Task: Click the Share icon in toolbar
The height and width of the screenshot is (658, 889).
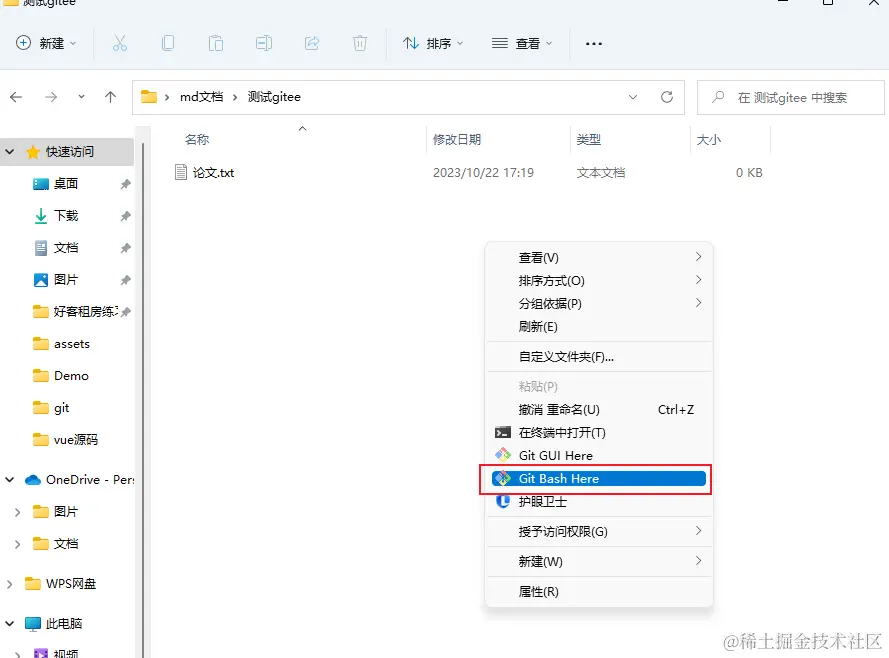Action: click(x=312, y=43)
